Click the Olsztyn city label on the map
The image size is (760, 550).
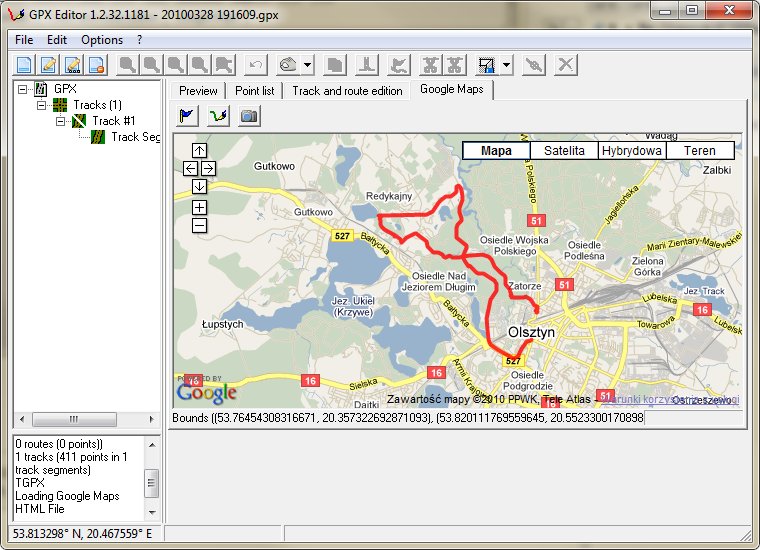coord(531,332)
